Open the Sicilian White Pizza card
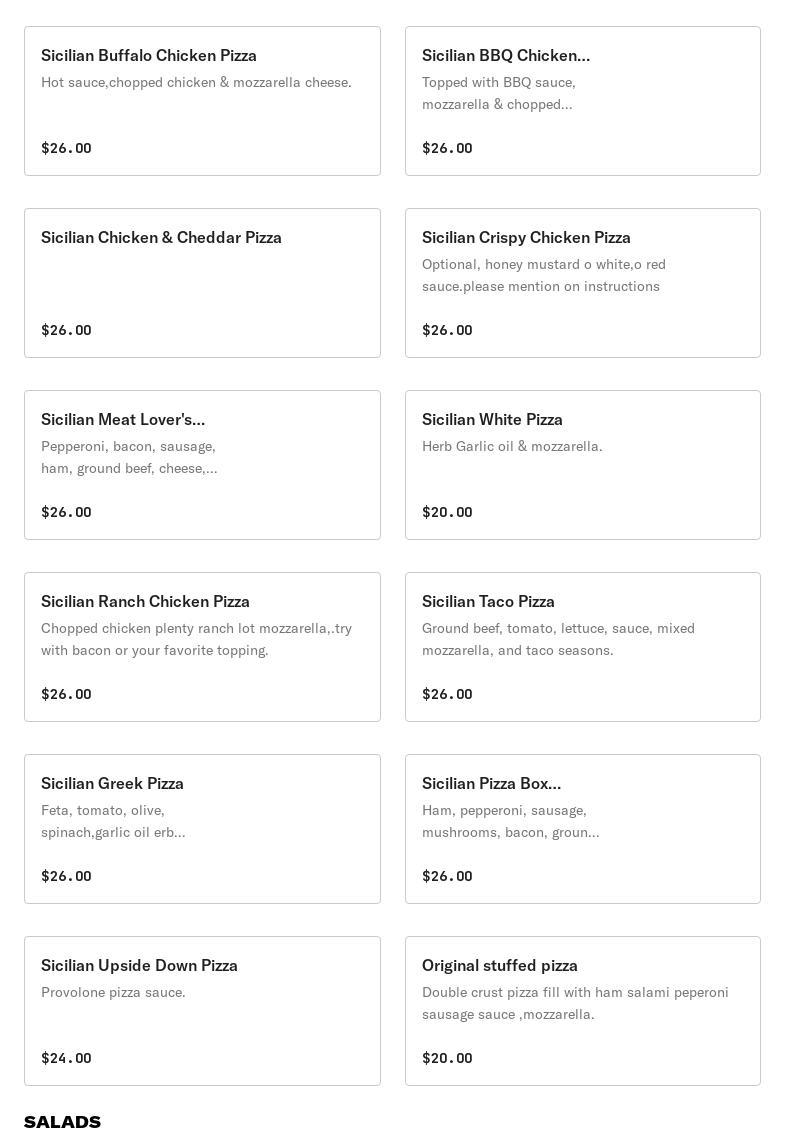The width and height of the screenshot is (785, 1138). (x=583, y=465)
